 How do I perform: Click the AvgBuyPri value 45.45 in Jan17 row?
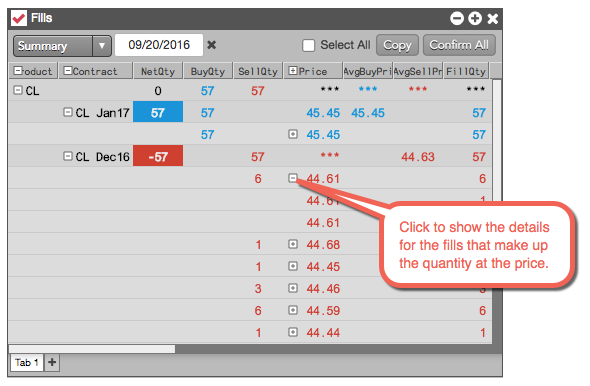368,112
